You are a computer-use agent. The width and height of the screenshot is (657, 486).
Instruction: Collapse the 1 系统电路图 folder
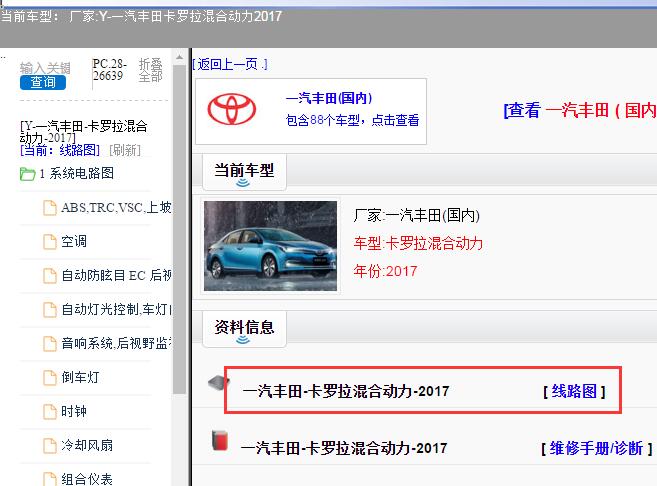[x=77, y=173]
